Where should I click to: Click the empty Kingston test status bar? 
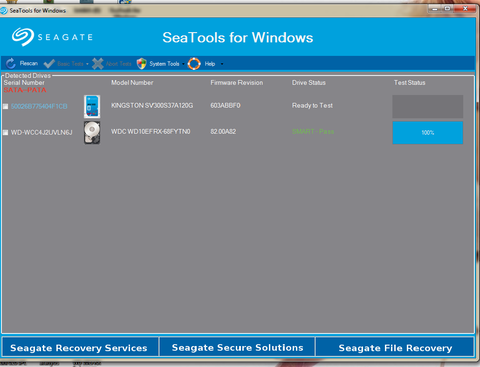click(428, 106)
